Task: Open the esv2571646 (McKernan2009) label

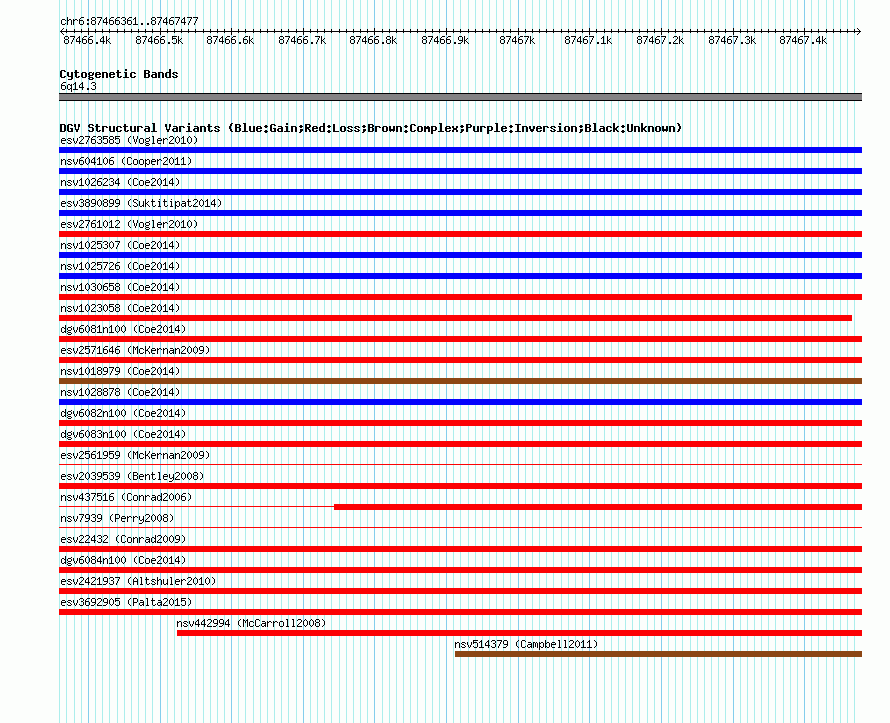Action: point(135,350)
